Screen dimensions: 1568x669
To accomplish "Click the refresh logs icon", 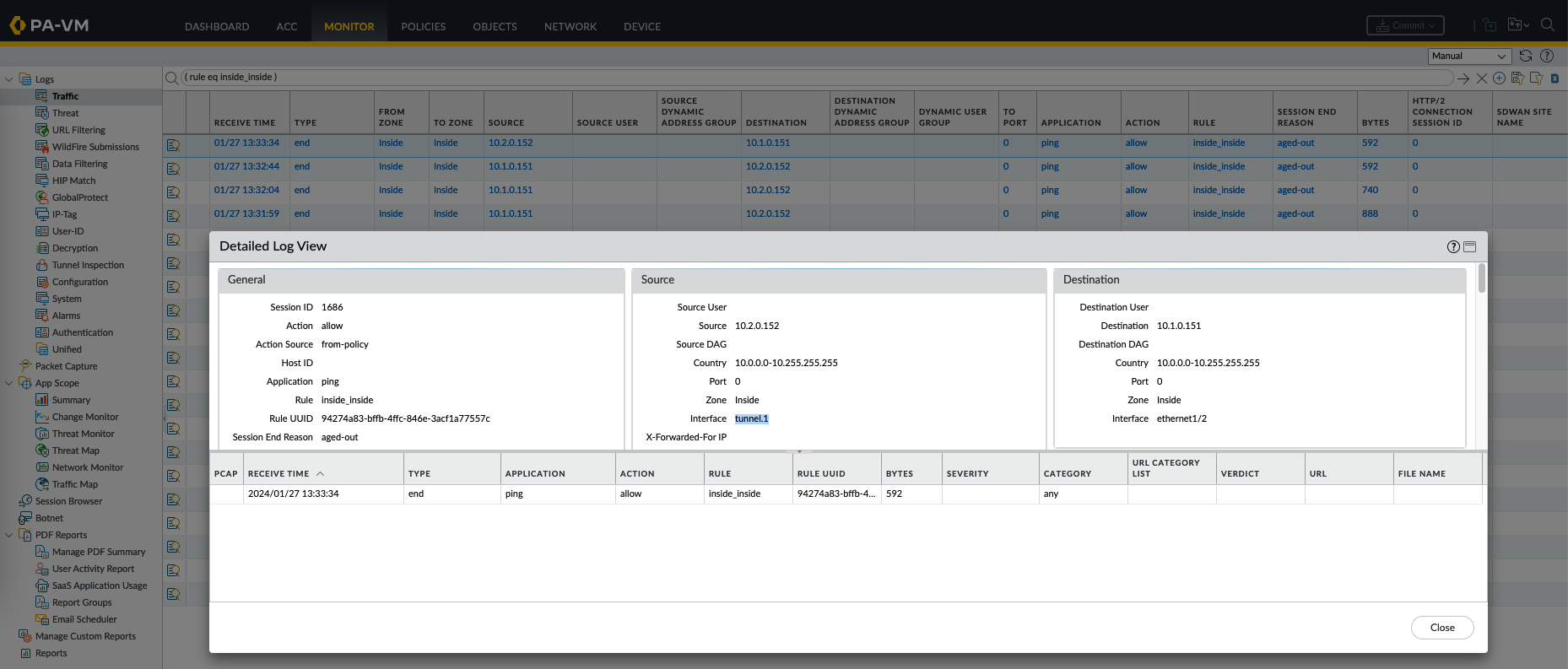I will (x=1526, y=56).
